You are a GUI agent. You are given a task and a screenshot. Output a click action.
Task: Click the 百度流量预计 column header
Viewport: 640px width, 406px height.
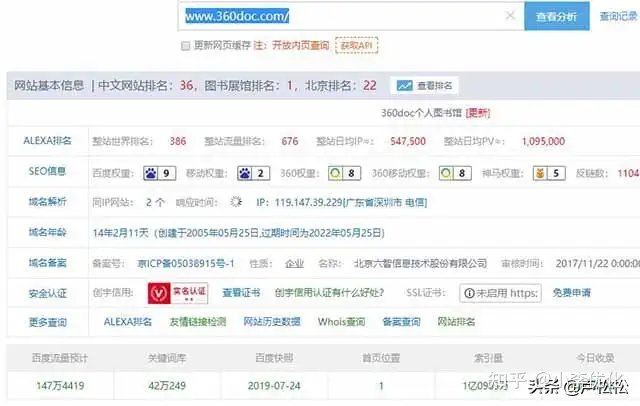point(60,358)
